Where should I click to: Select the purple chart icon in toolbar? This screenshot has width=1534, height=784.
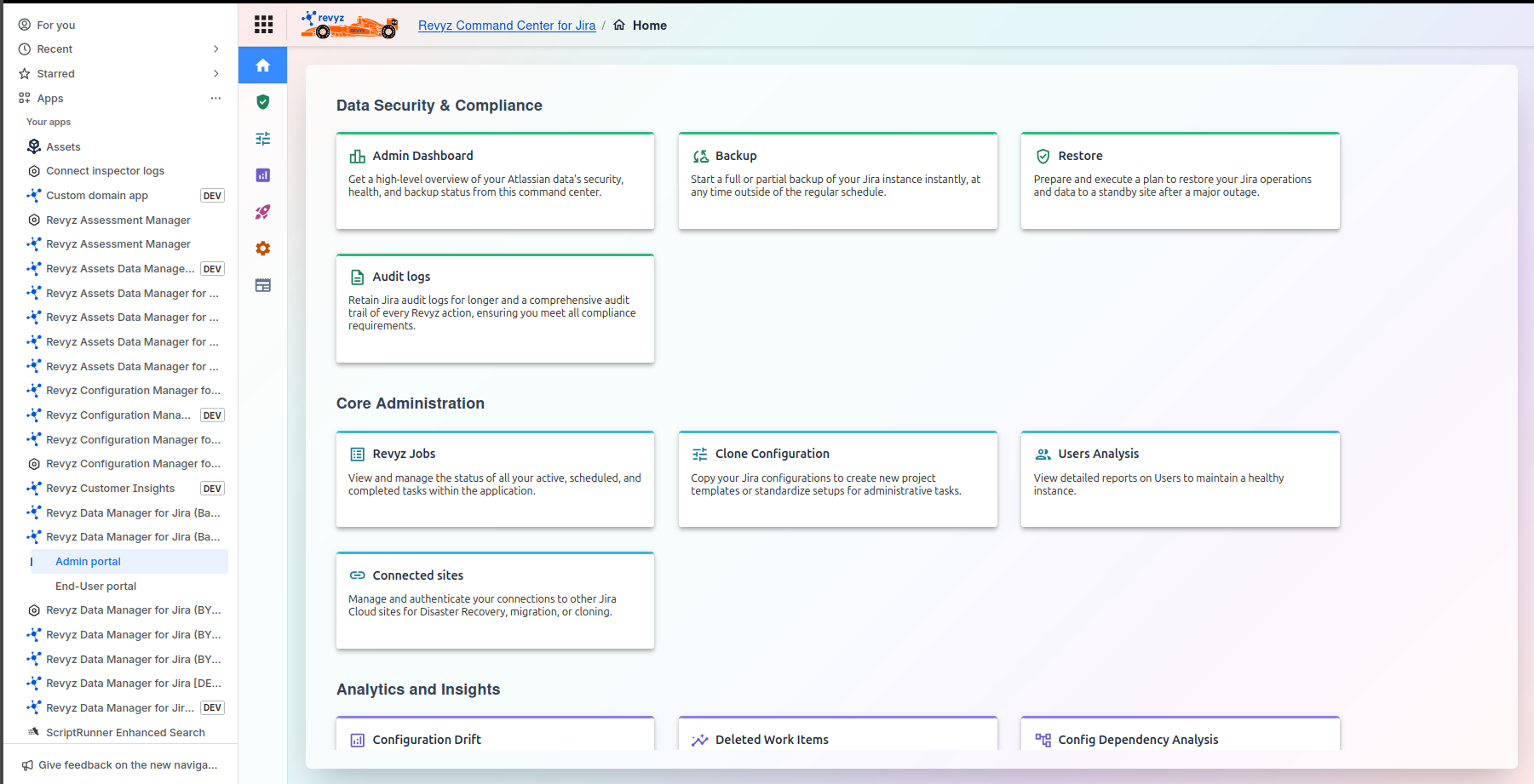[262, 175]
